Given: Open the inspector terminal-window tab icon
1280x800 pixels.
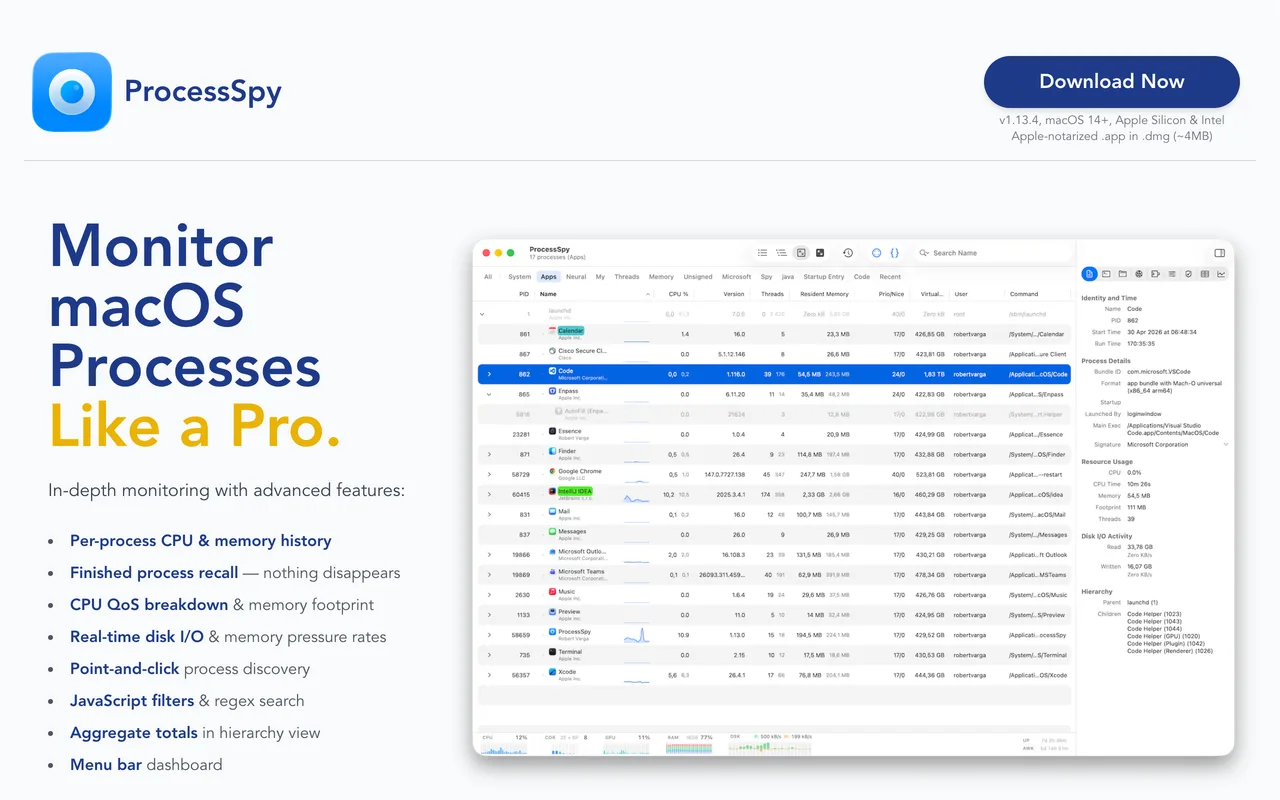Looking at the screenshot, I should [x=1107, y=274].
